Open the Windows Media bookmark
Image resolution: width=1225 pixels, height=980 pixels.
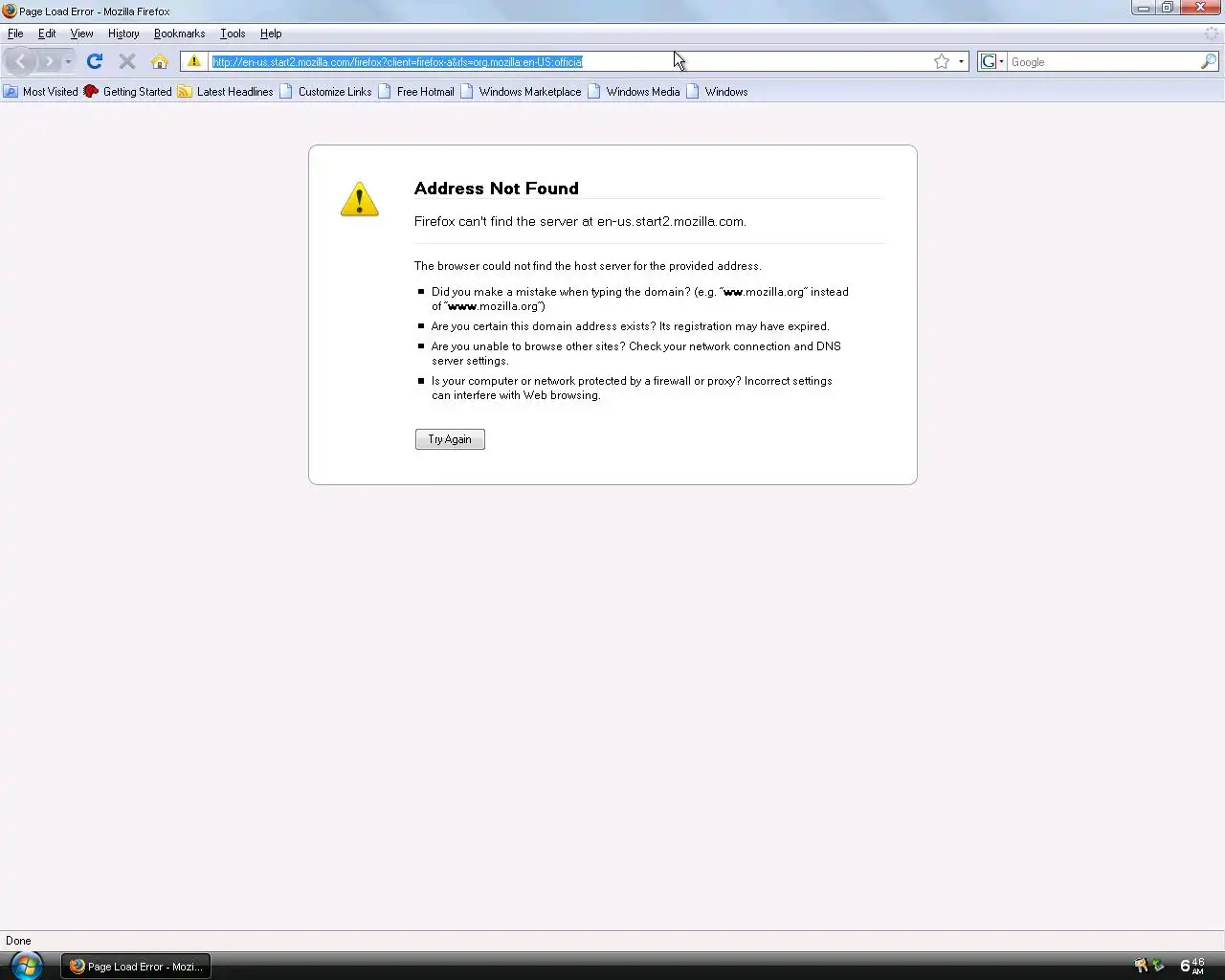[x=634, y=92]
